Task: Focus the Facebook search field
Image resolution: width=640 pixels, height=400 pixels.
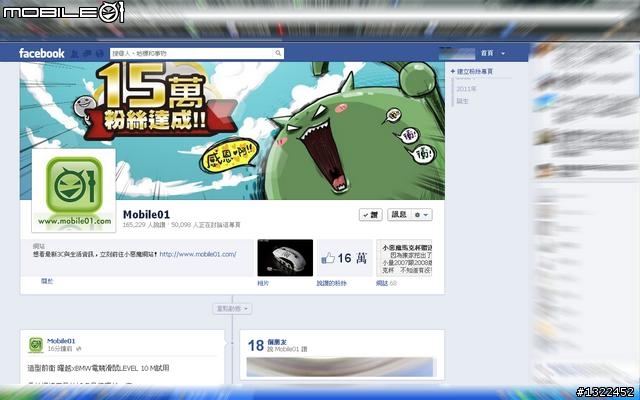Action: click(x=197, y=53)
